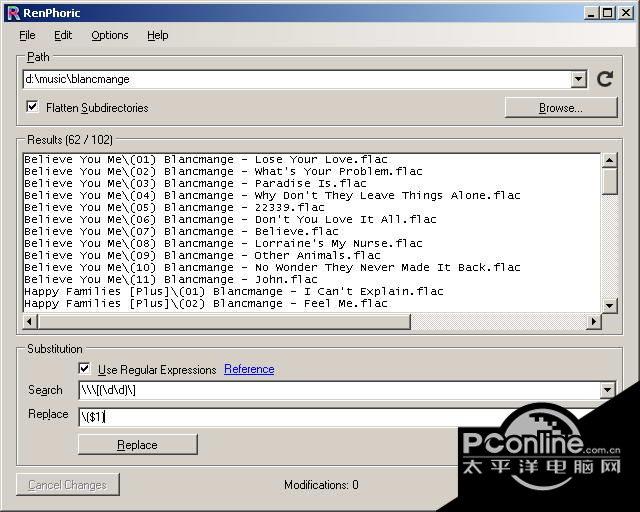Select Lorraine's My Nurse.flac row
The image size is (640, 512).
[x=312, y=243]
